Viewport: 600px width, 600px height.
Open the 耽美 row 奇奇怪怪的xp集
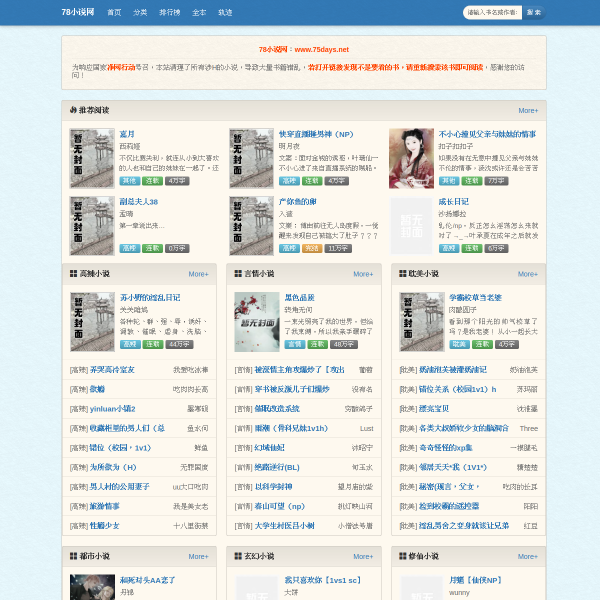click(x=446, y=448)
